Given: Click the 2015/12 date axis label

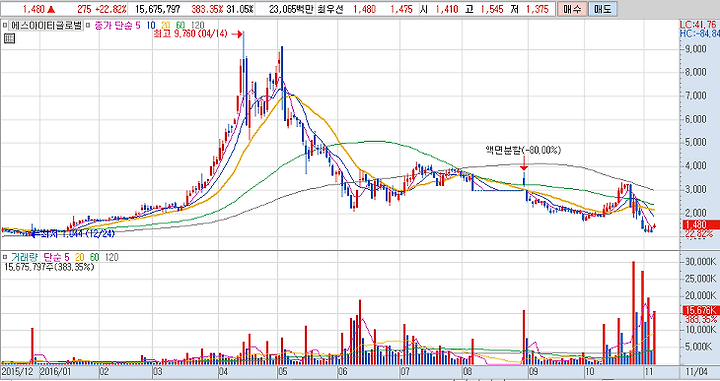Looking at the screenshot, I should coord(17,371).
